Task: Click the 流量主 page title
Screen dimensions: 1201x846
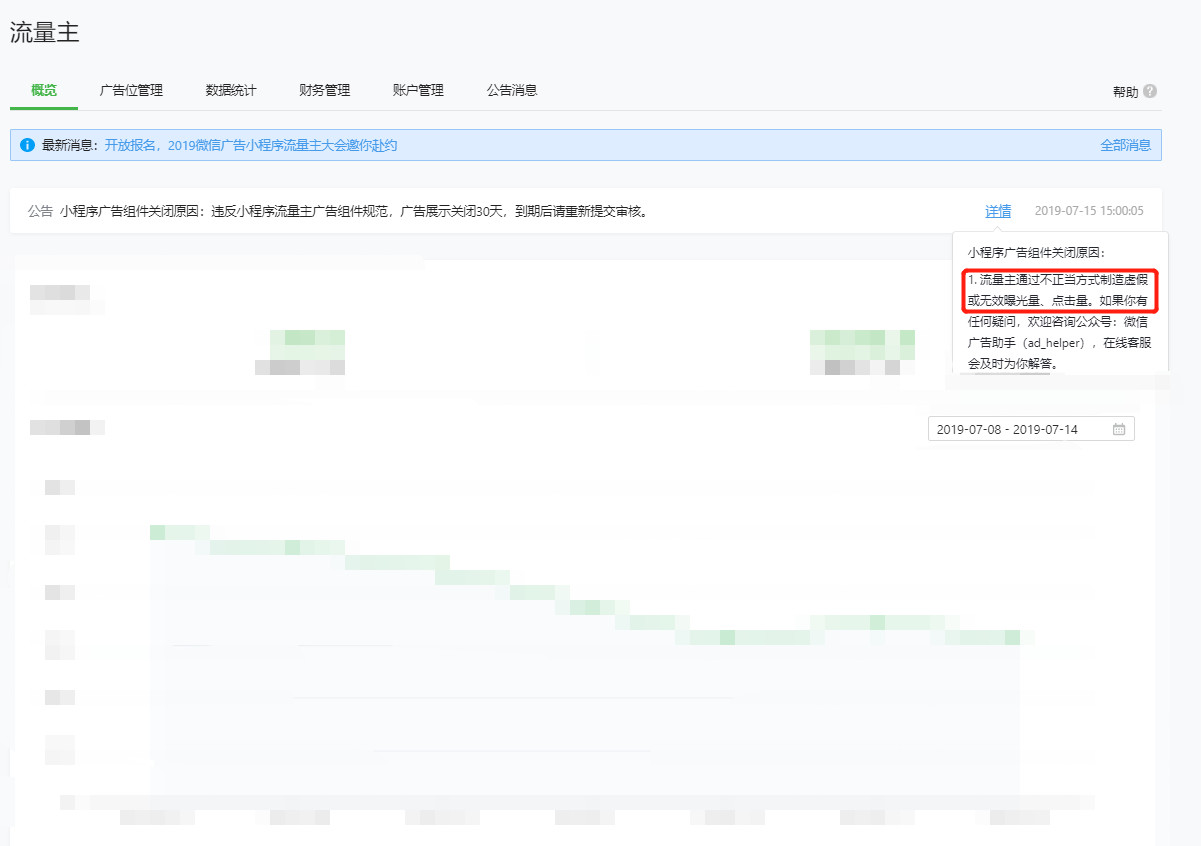Action: pos(45,32)
